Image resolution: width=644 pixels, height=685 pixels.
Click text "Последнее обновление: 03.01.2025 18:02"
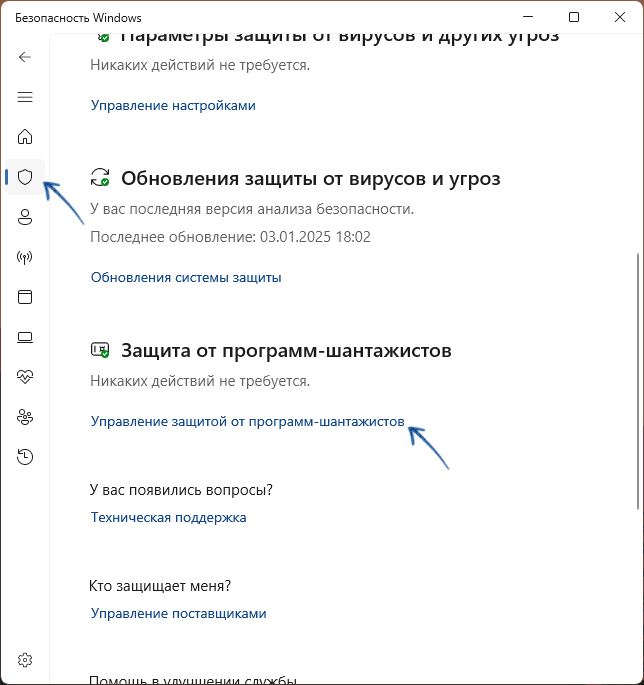pyautogui.click(x=230, y=237)
